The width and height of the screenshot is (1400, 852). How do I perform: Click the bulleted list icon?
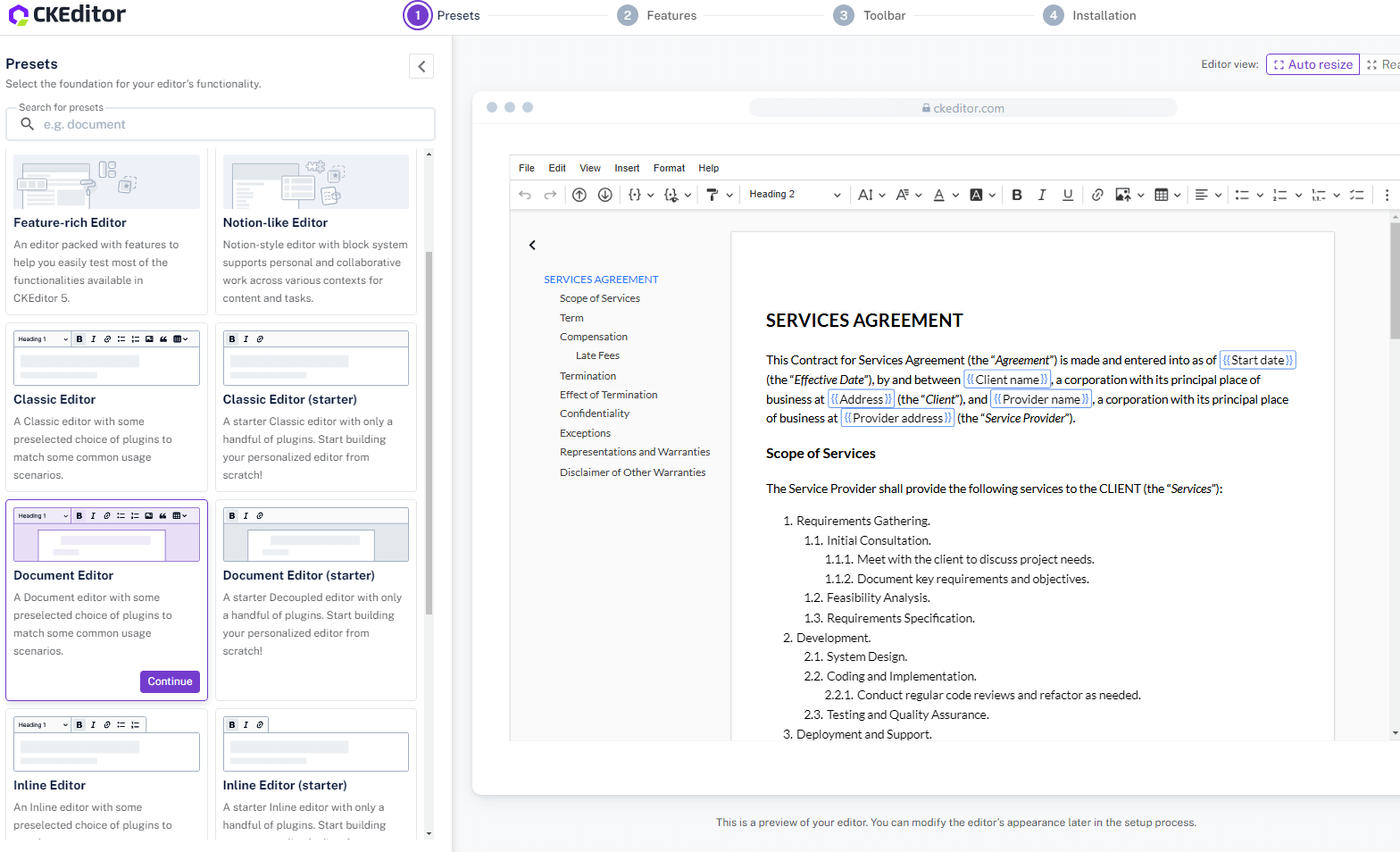click(x=1242, y=195)
